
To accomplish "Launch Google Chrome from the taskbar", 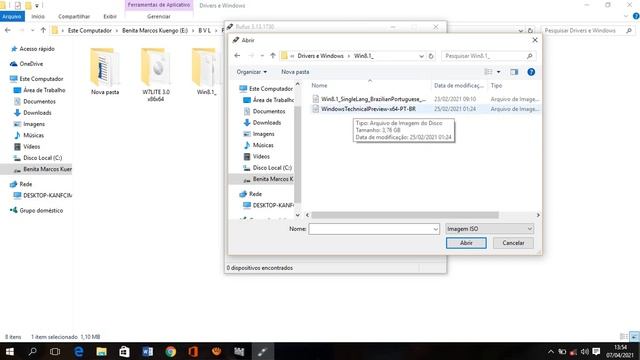I will (x=171, y=351).
